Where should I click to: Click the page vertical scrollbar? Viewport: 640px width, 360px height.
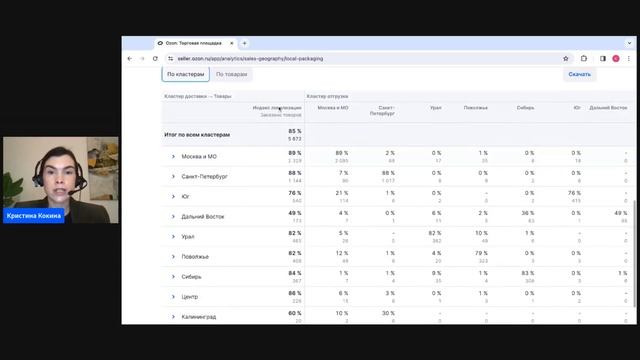pos(634,253)
